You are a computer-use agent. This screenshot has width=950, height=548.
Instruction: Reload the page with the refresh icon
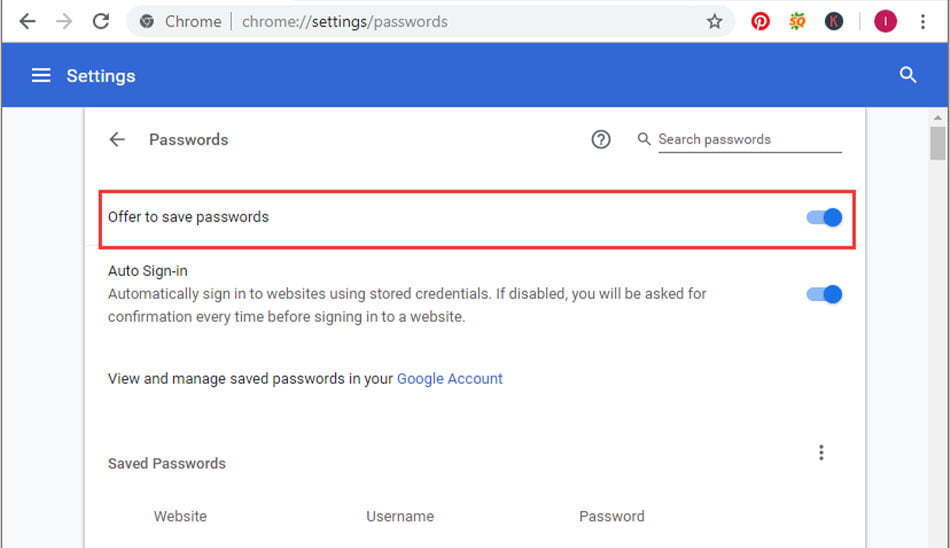(101, 21)
